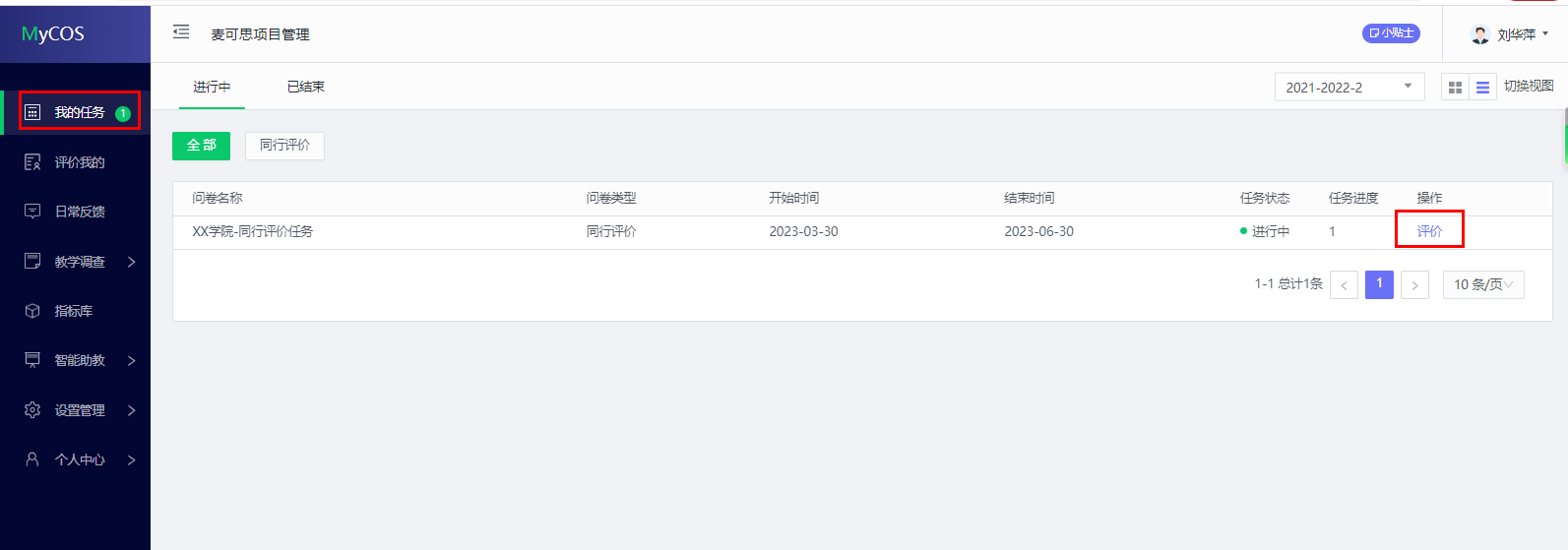Viewport: 1568px width, 550px height.
Task: Open 日常反馈 daily feedback page
Action: click(79, 212)
